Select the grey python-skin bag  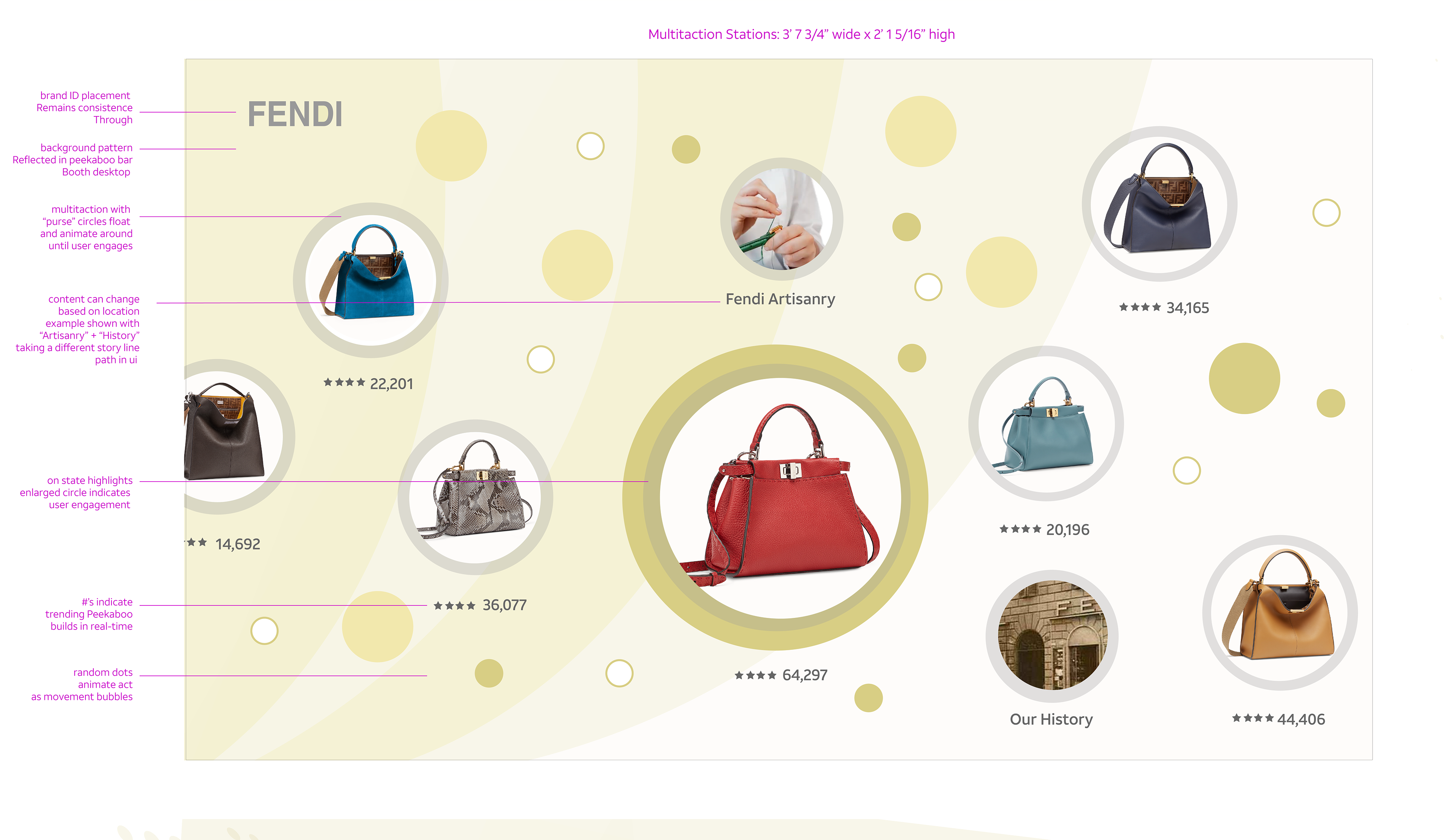475,497
